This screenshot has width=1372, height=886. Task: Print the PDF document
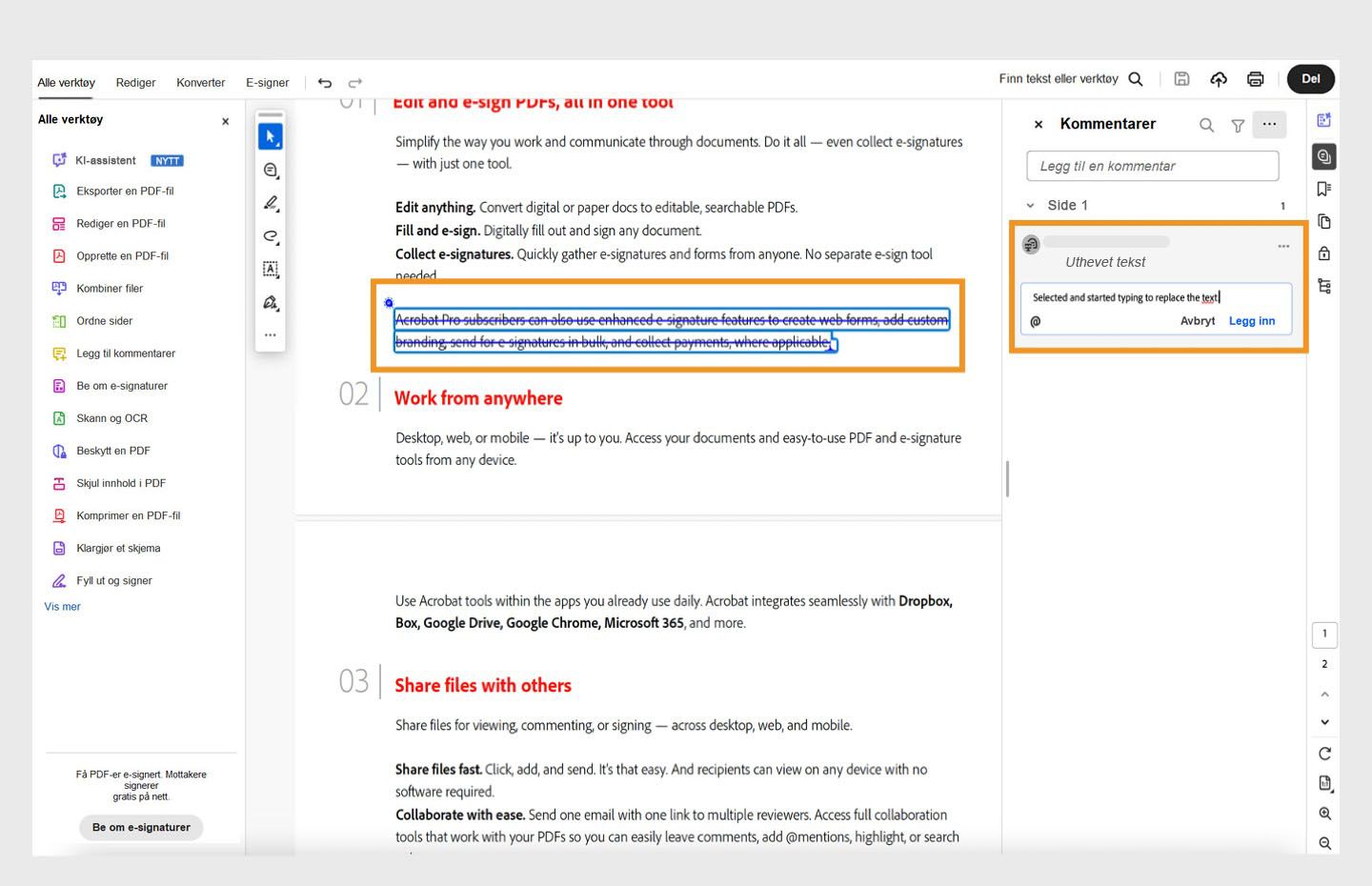tap(1256, 79)
